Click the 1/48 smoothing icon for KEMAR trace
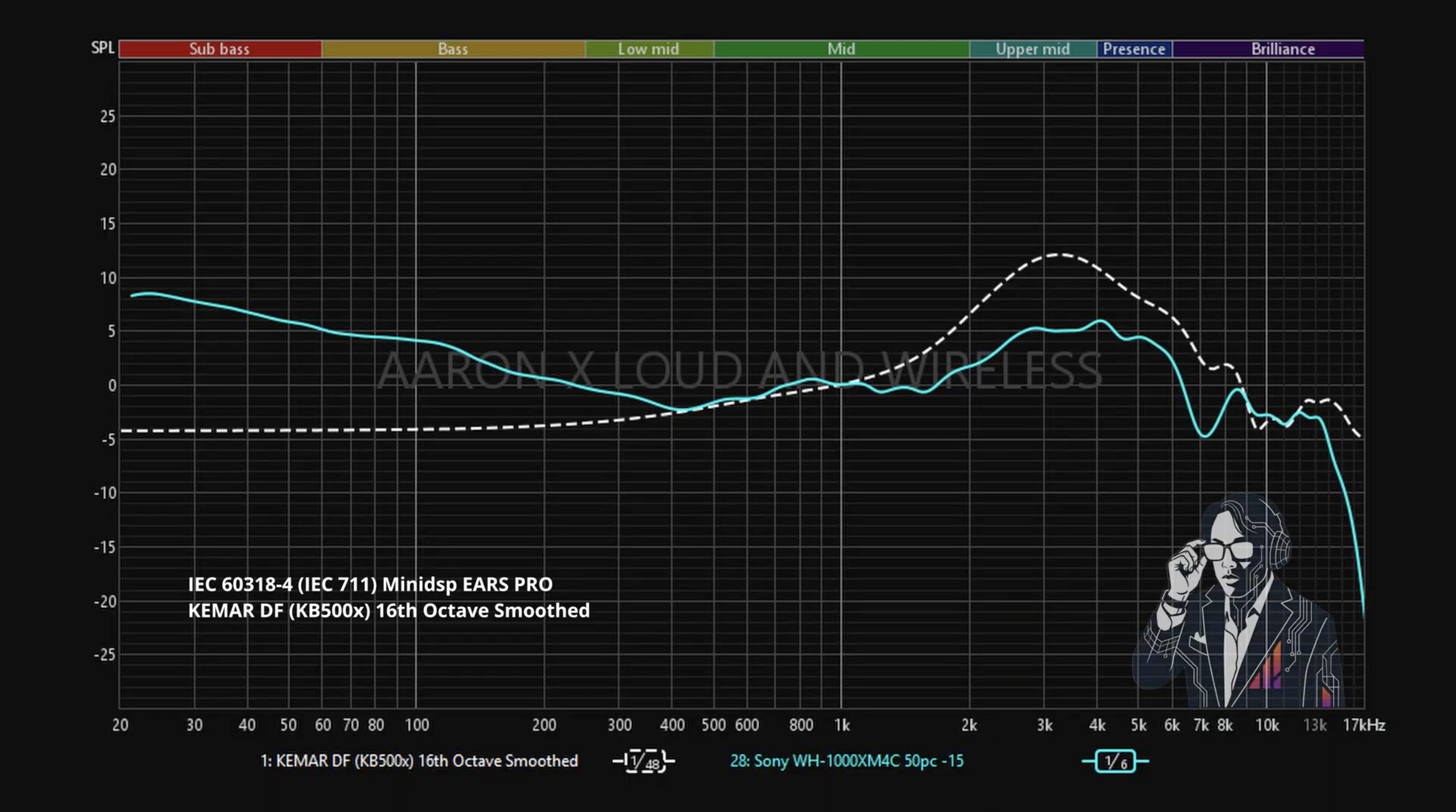This screenshot has height=812, width=1456. click(x=644, y=761)
